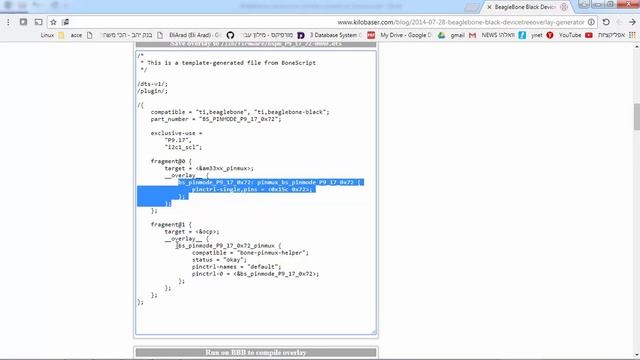Click the 'bs_pinmode_P9_17_0x72_pinmux {' line
Image resolution: width=640 pixels, height=360 pixels.
(229, 246)
